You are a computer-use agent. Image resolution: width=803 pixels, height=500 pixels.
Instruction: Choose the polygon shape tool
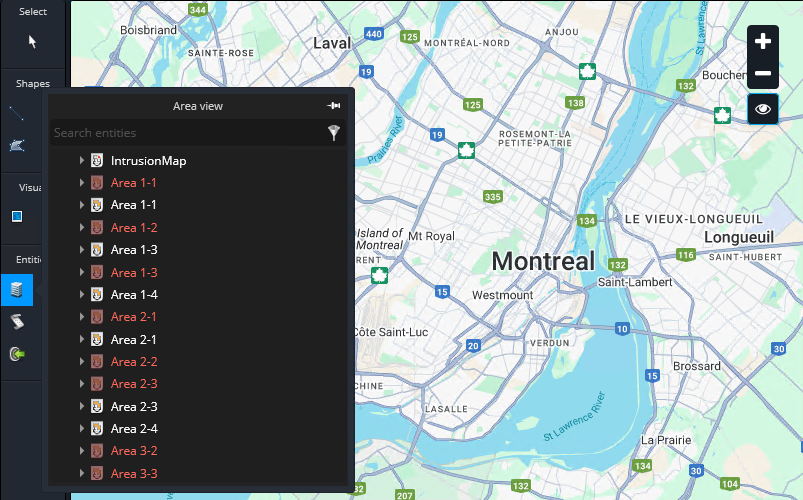point(17,146)
